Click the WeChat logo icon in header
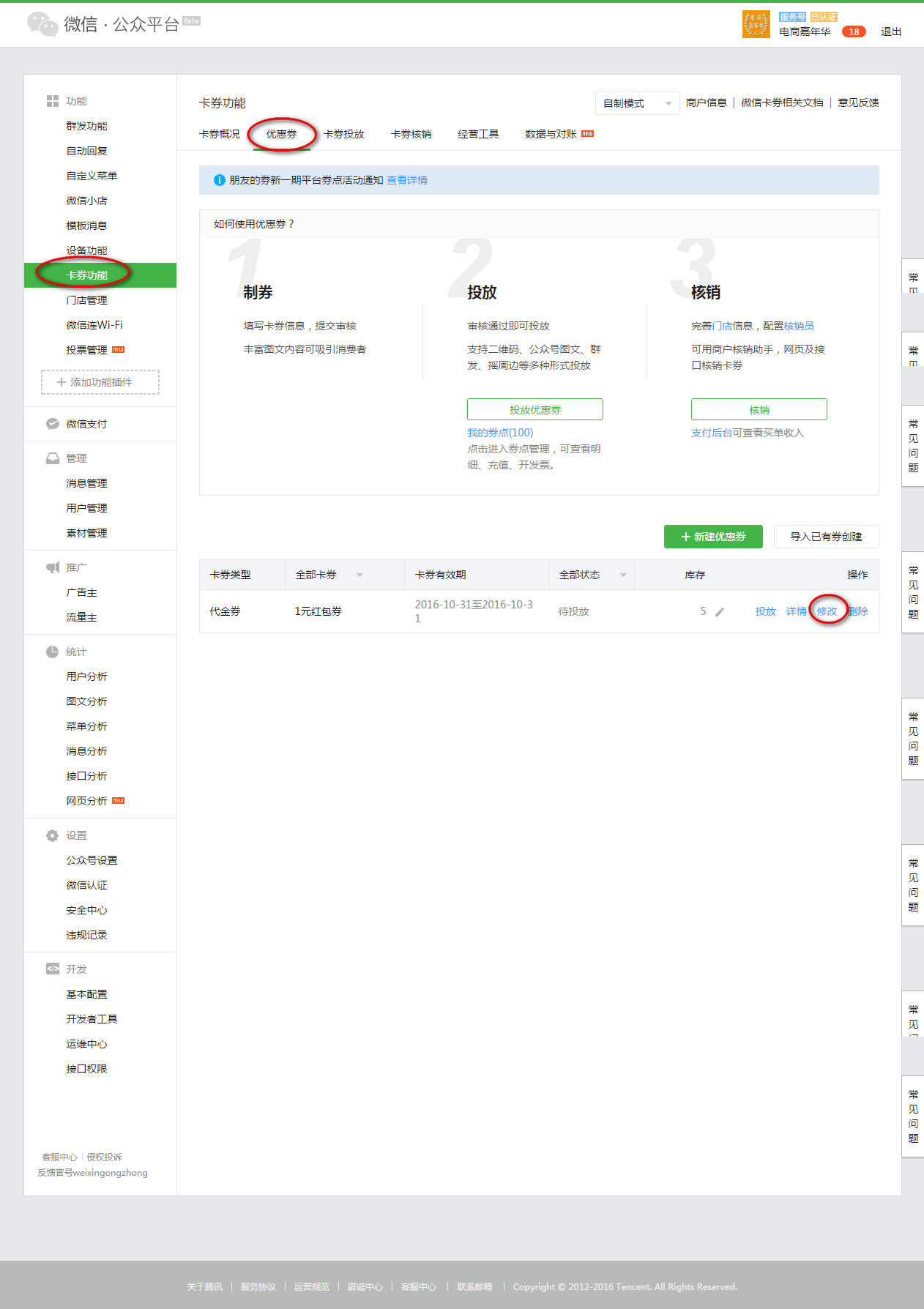The width and height of the screenshot is (924, 1309). click(42, 24)
